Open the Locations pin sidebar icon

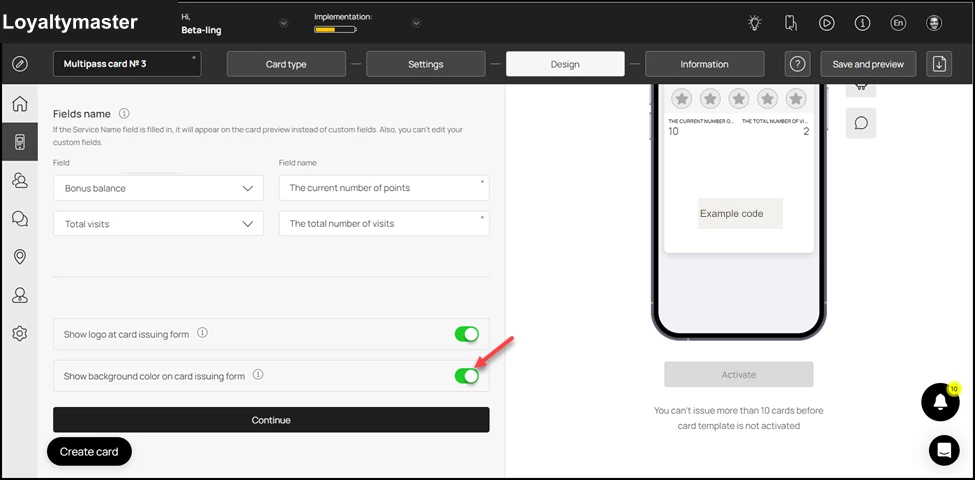tap(20, 257)
